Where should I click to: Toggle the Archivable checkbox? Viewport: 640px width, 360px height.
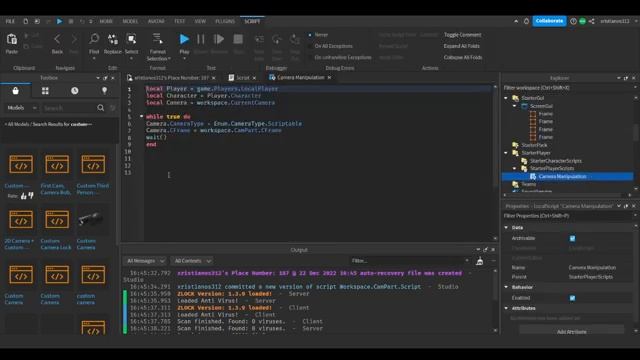572,238
